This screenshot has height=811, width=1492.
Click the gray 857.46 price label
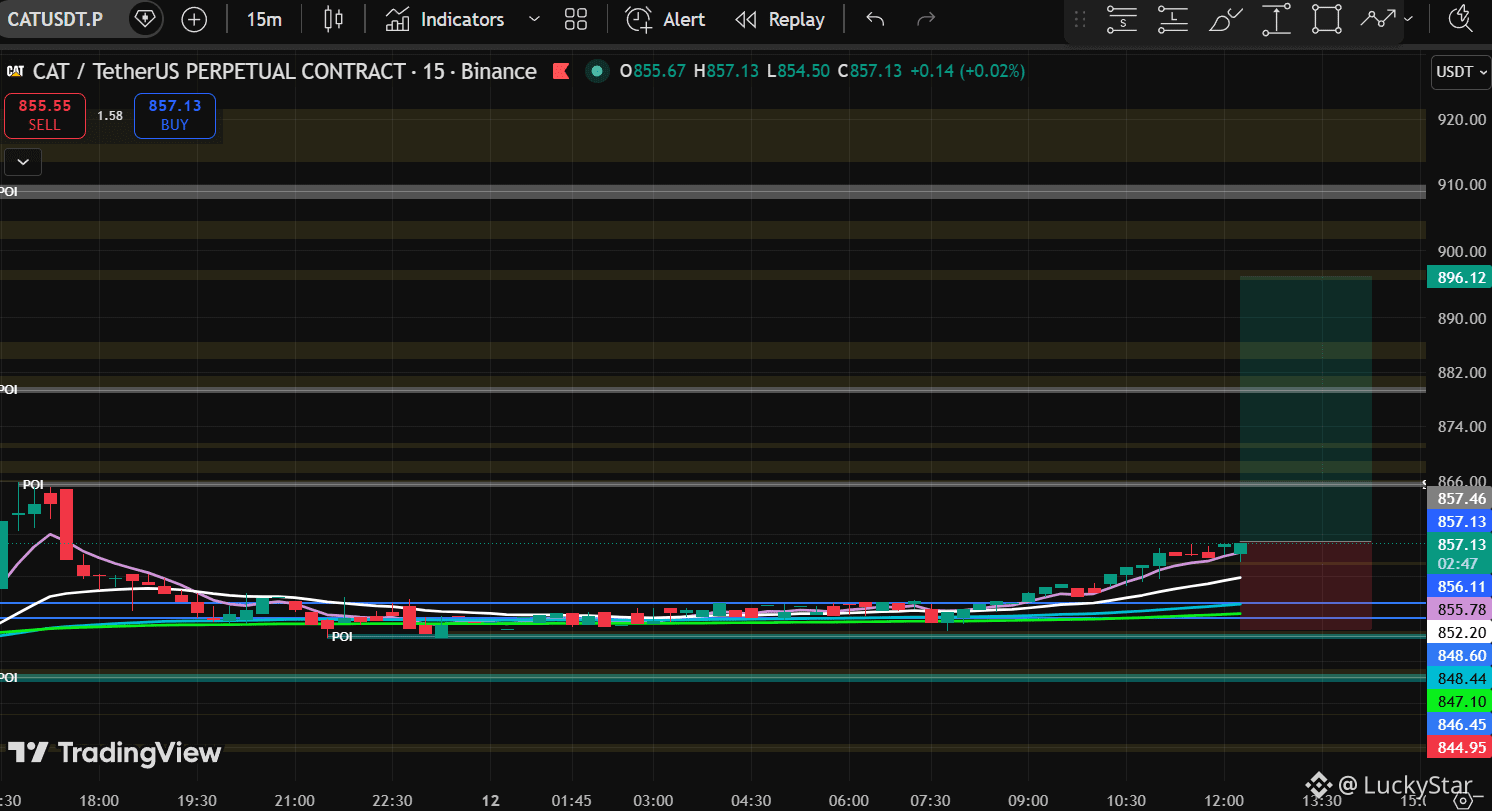pos(1461,498)
